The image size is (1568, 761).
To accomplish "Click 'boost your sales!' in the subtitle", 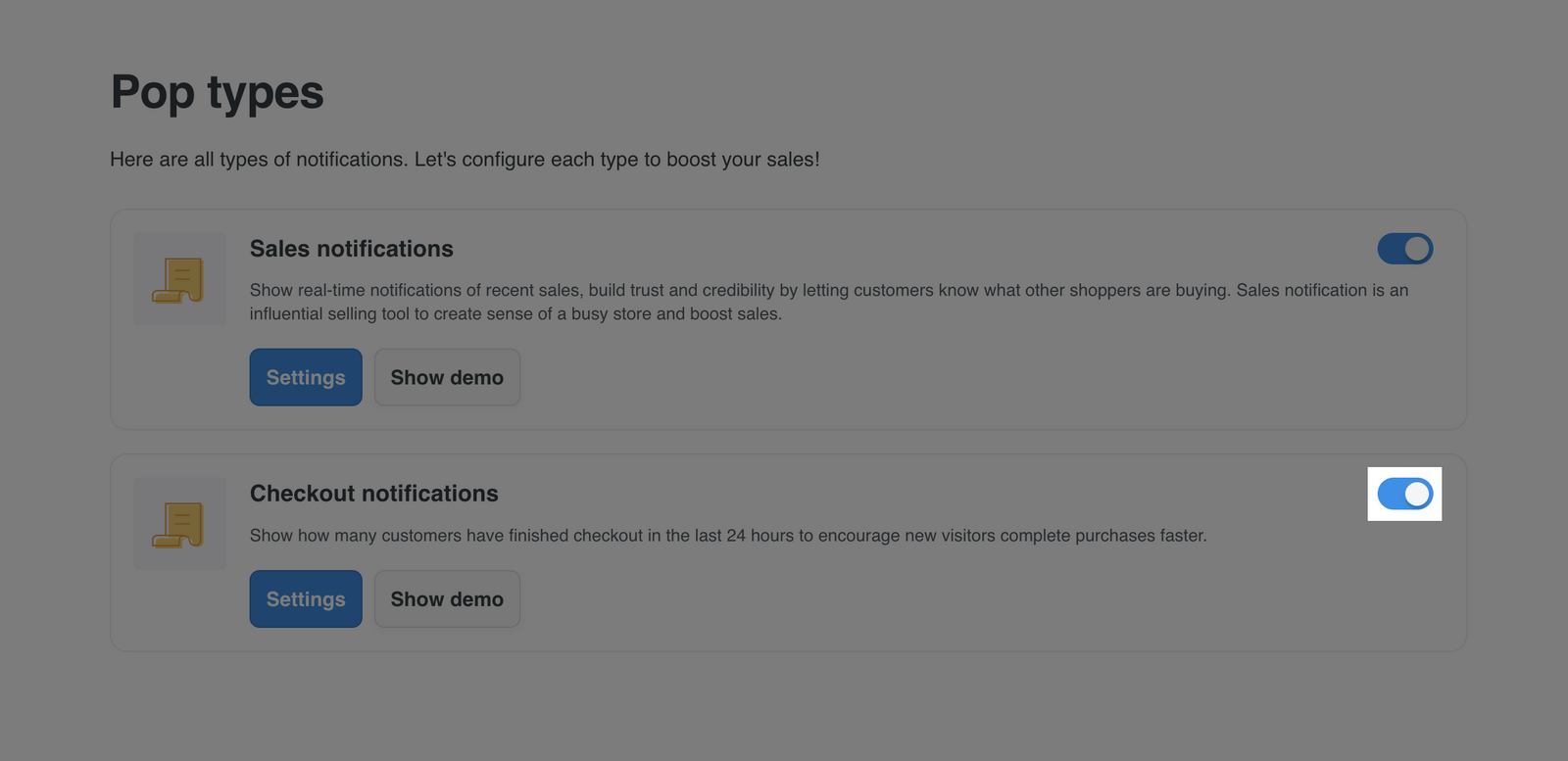I will coord(743,160).
